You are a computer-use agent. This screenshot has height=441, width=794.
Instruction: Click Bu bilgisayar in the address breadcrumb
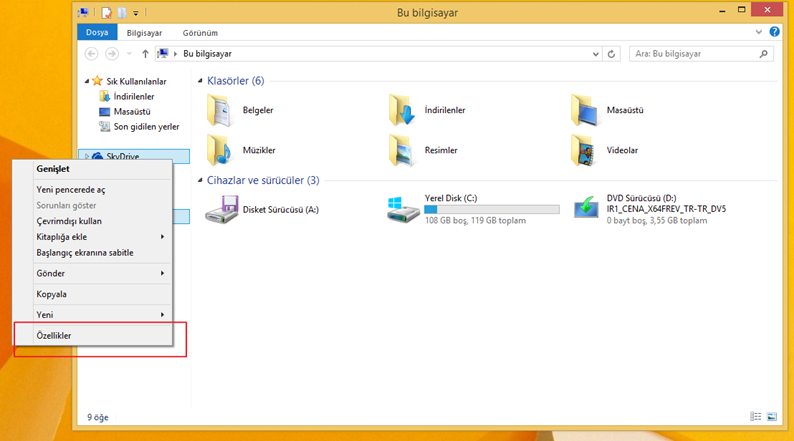pos(207,54)
